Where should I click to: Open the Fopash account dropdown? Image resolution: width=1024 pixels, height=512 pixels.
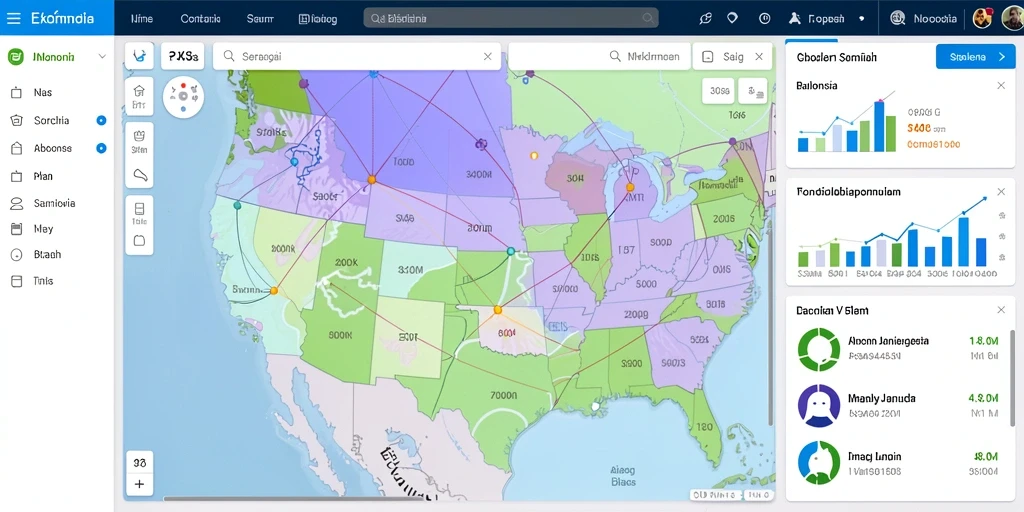(826, 19)
